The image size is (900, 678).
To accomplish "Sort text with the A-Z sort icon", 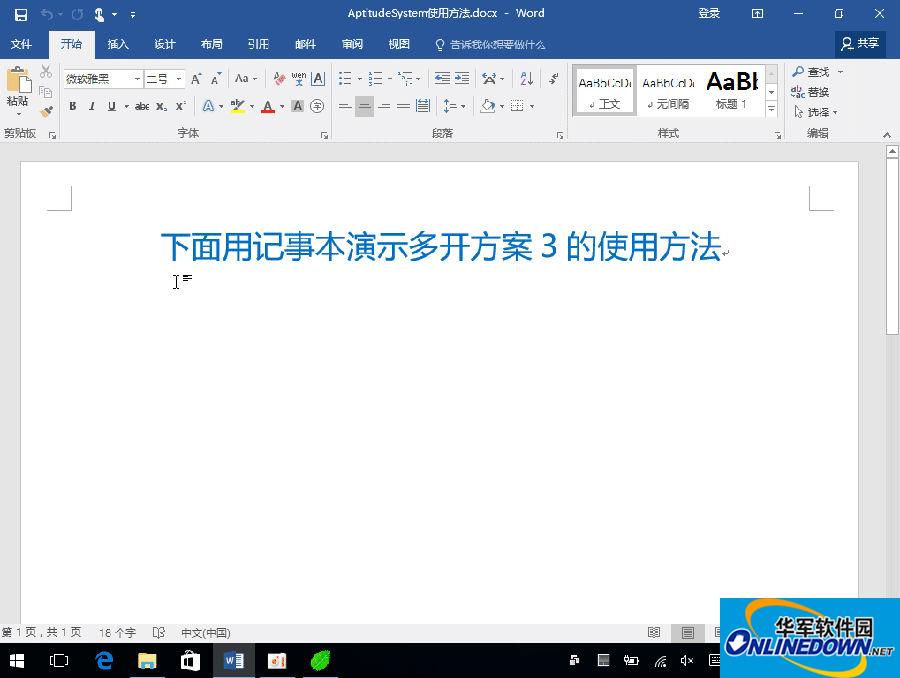I will tap(526, 79).
